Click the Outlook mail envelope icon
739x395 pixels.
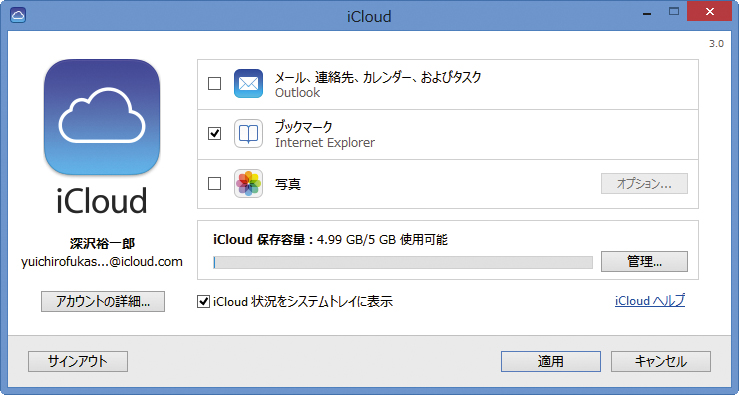coord(248,84)
